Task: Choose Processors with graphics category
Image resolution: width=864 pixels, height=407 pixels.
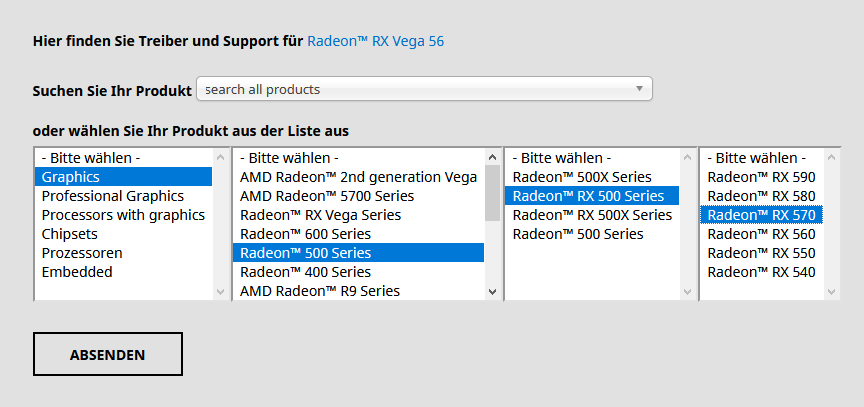Action: point(123,215)
